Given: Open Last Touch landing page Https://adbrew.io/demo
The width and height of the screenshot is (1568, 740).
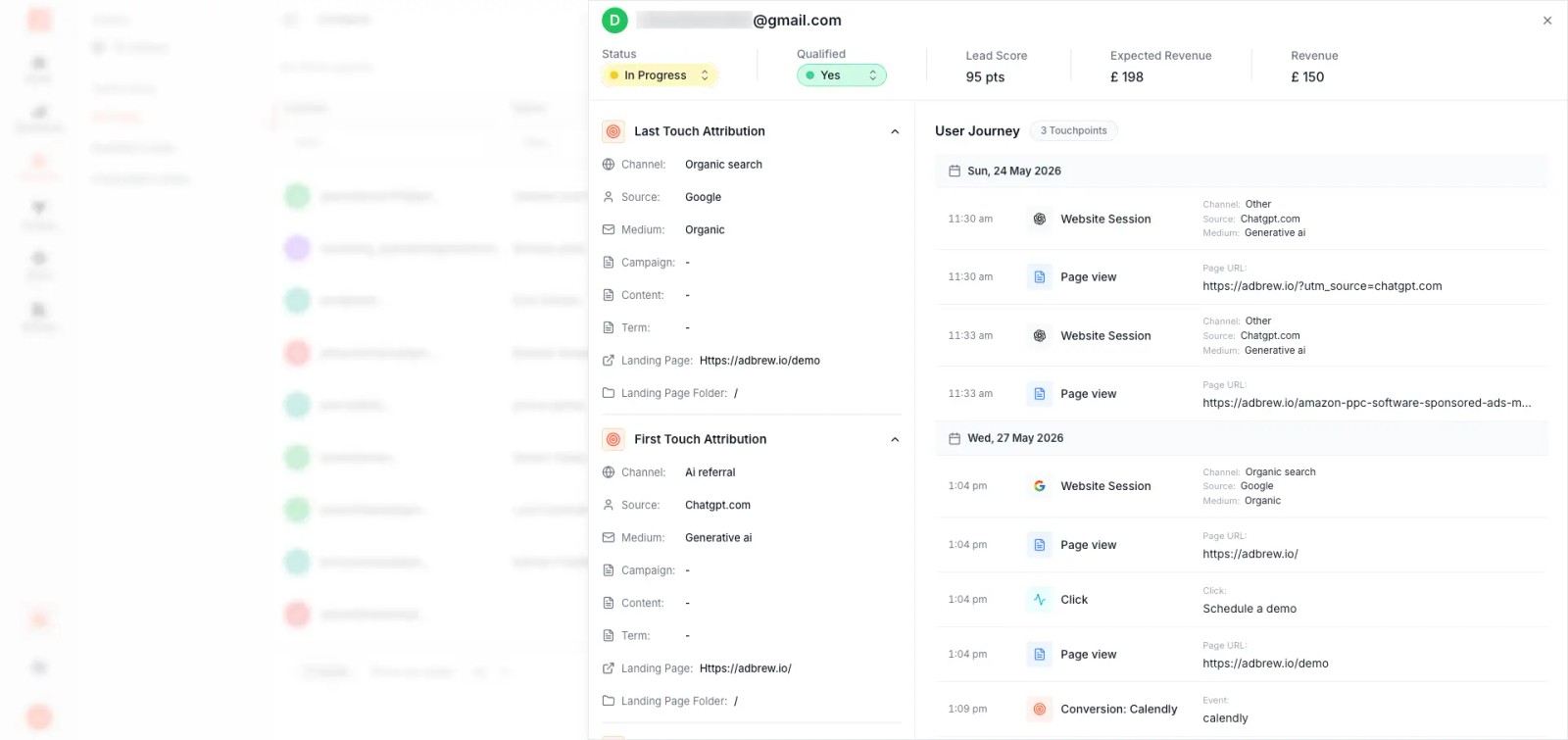Looking at the screenshot, I should 759,361.
